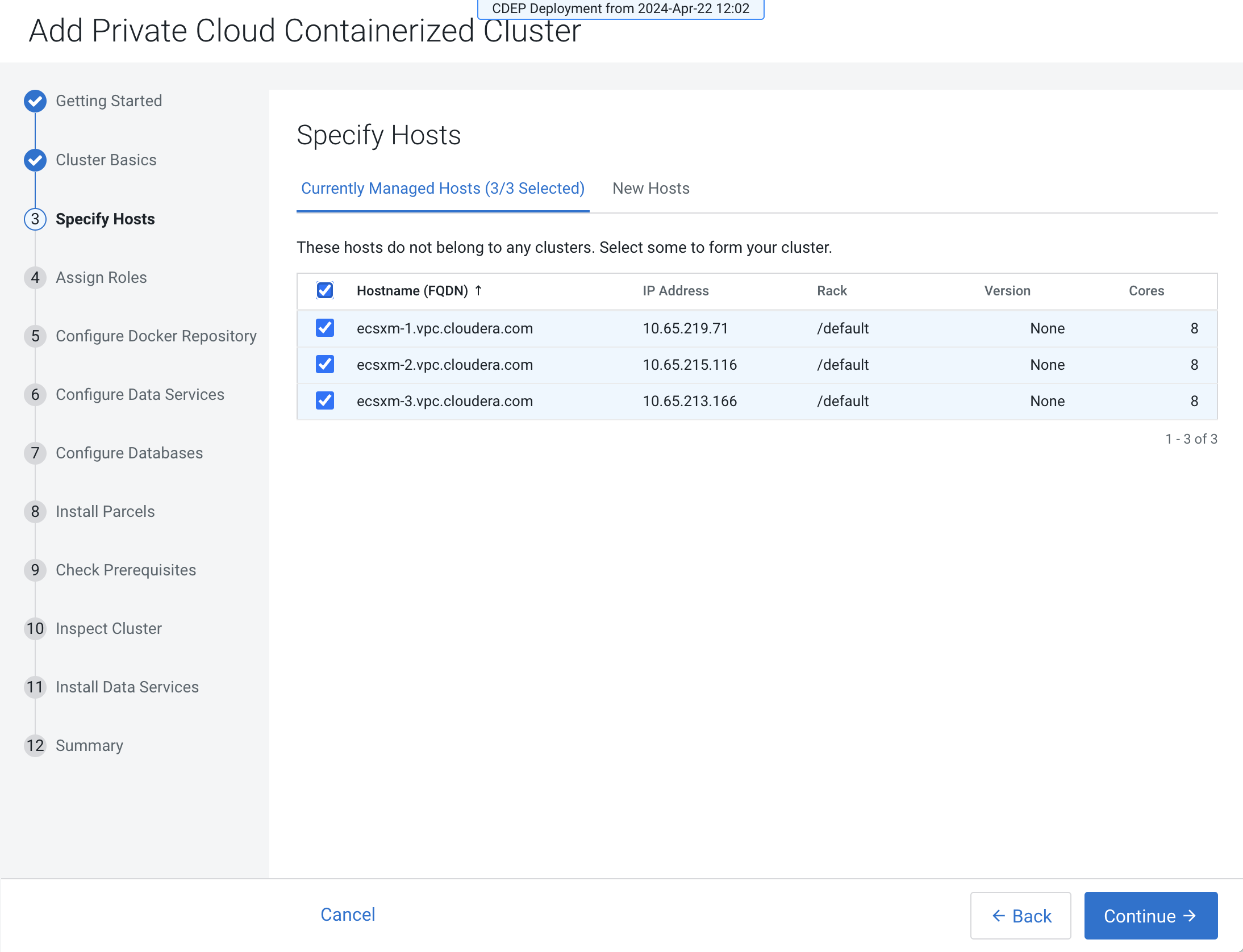The height and width of the screenshot is (952, 1243).
Task: Click the step 7 number circle
Action: 35,453
